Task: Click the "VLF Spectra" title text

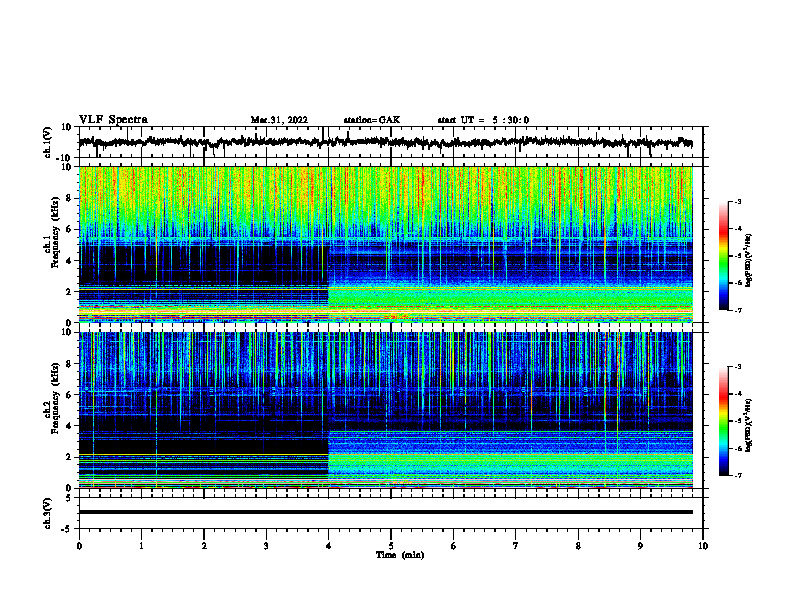Action: tap(113, 120)
